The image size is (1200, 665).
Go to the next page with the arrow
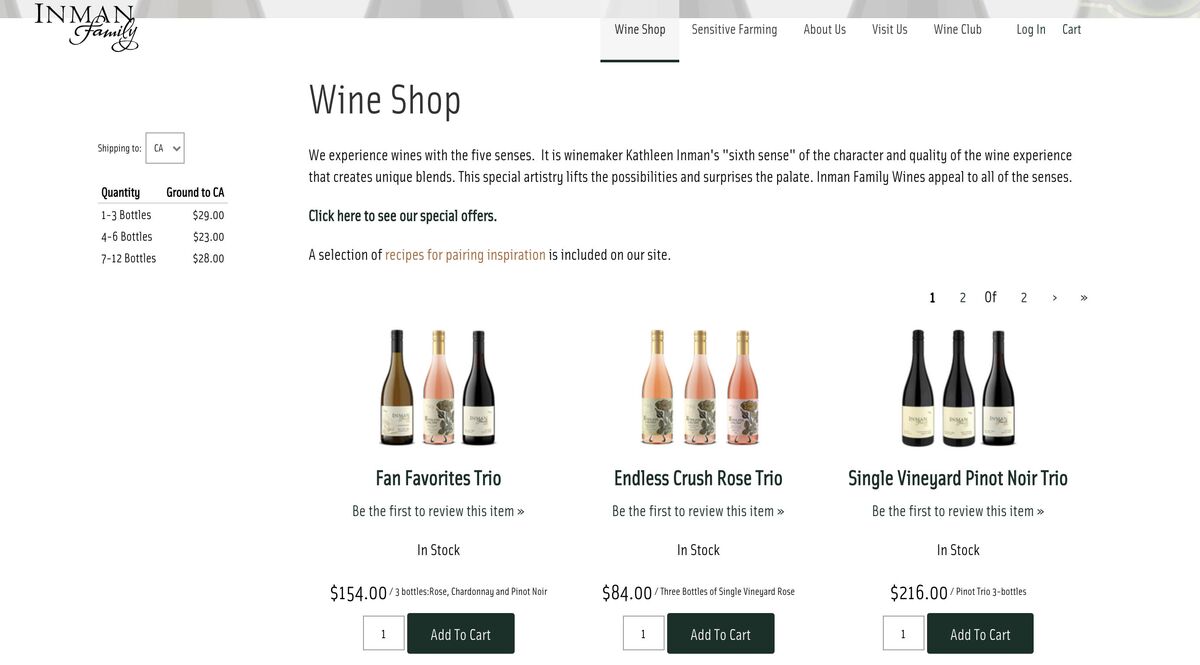(x=1054, y=297)
